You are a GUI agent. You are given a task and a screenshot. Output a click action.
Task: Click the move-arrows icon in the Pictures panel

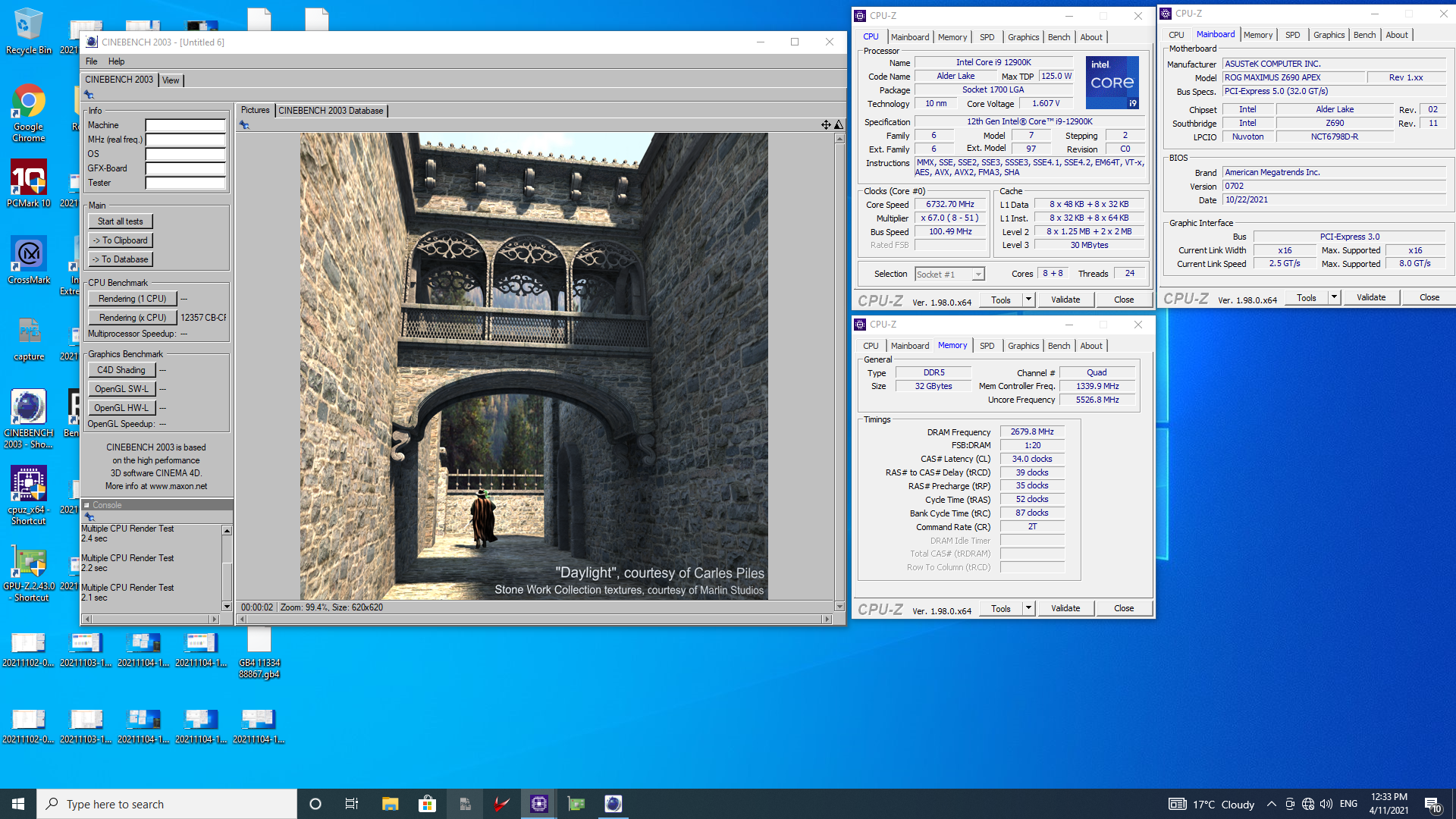(x=826, y=124)
